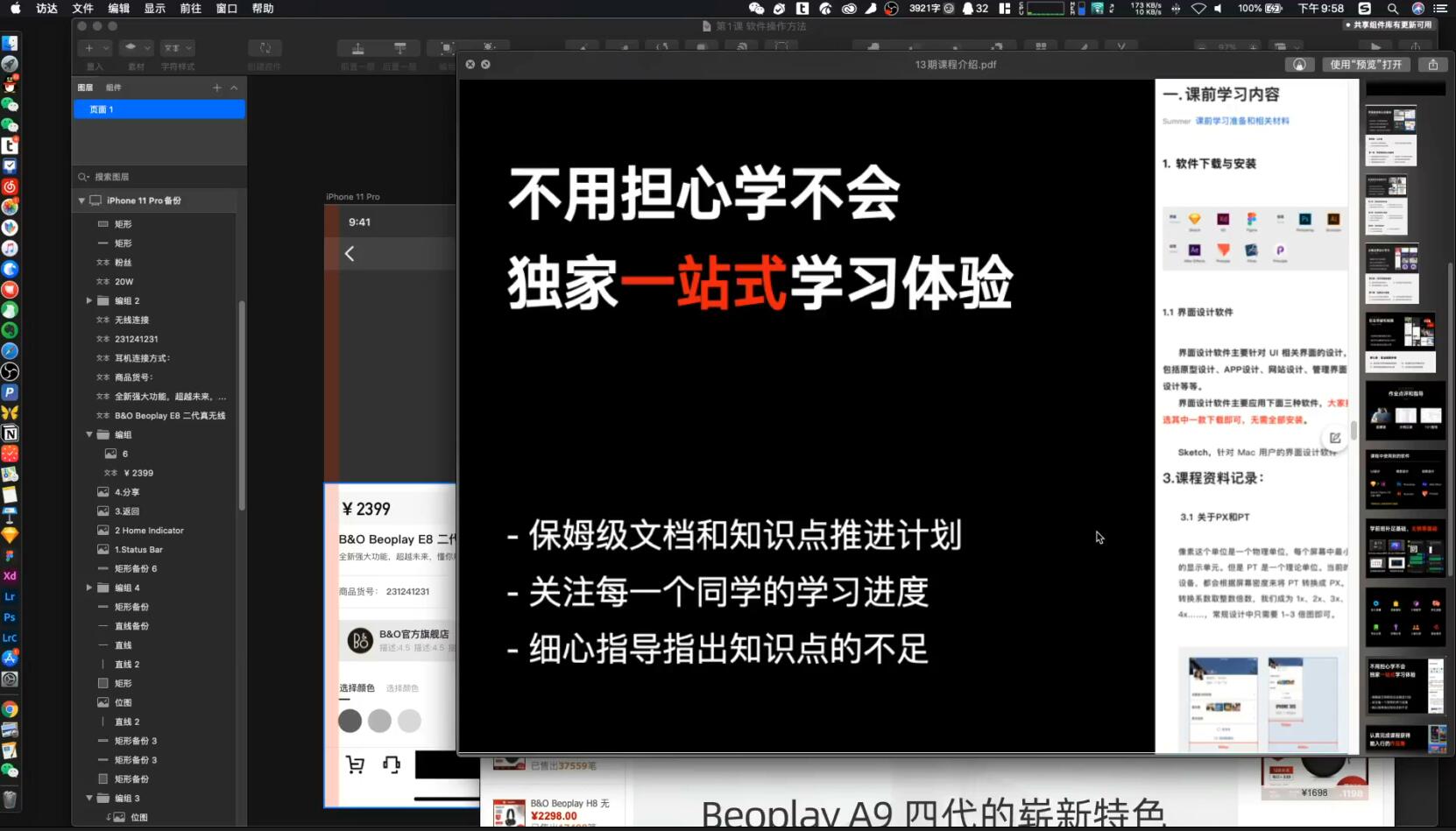
Task: Select 页面 1 in Sketch pages list
Action: point(159,109)
